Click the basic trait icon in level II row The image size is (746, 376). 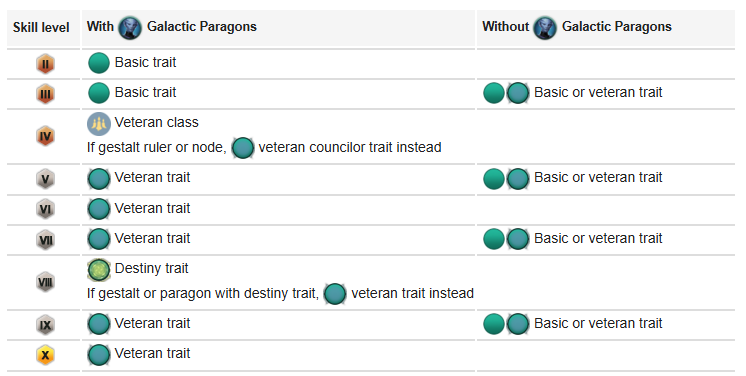pos(99,63)
